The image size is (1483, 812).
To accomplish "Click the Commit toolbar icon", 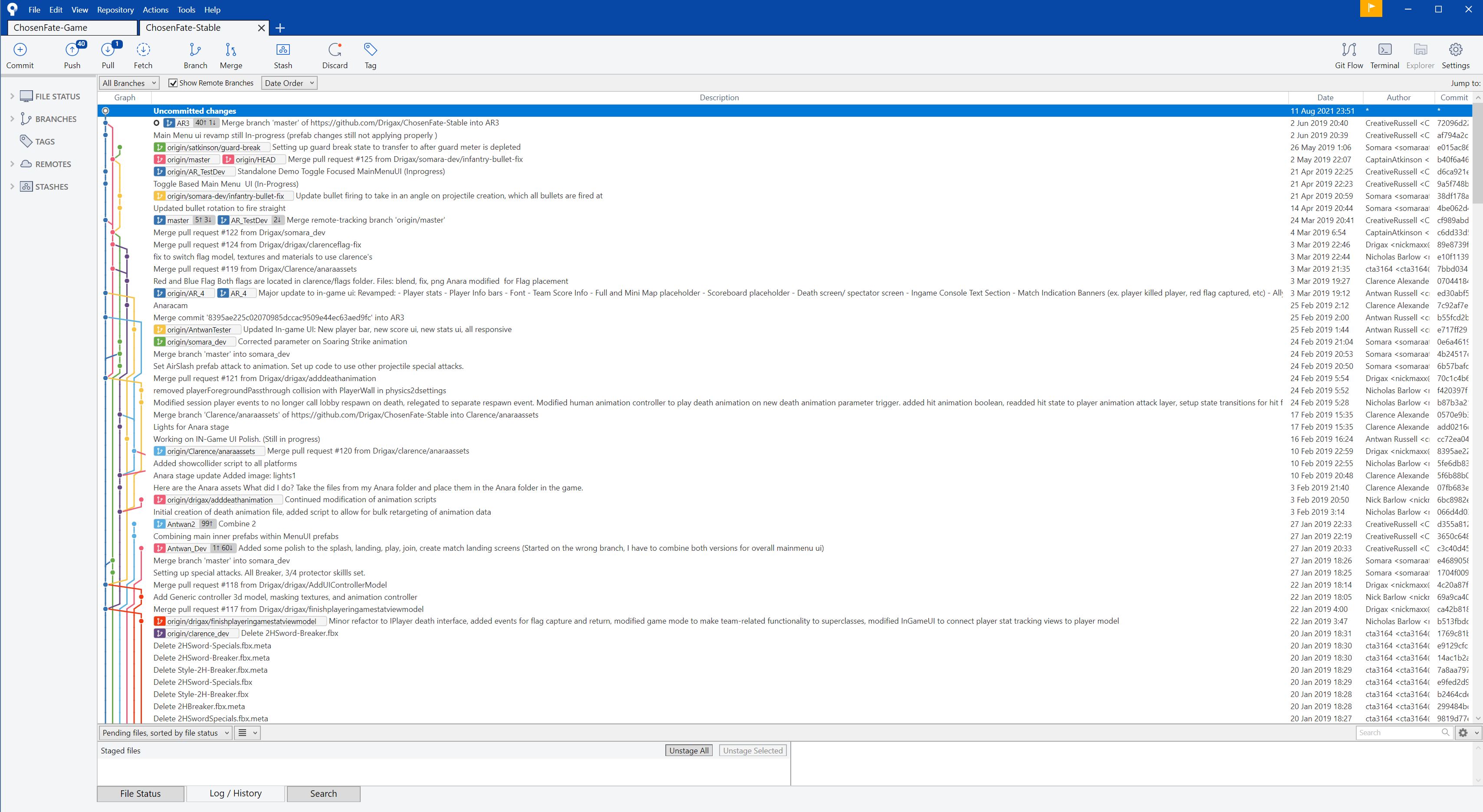I will click(x=20, y=55).
